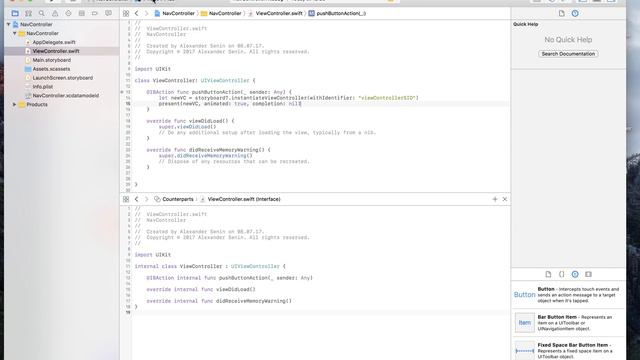
Task: Open ViewController.swift (Interface) breadcrumb
Action: [x=240, y=199]
